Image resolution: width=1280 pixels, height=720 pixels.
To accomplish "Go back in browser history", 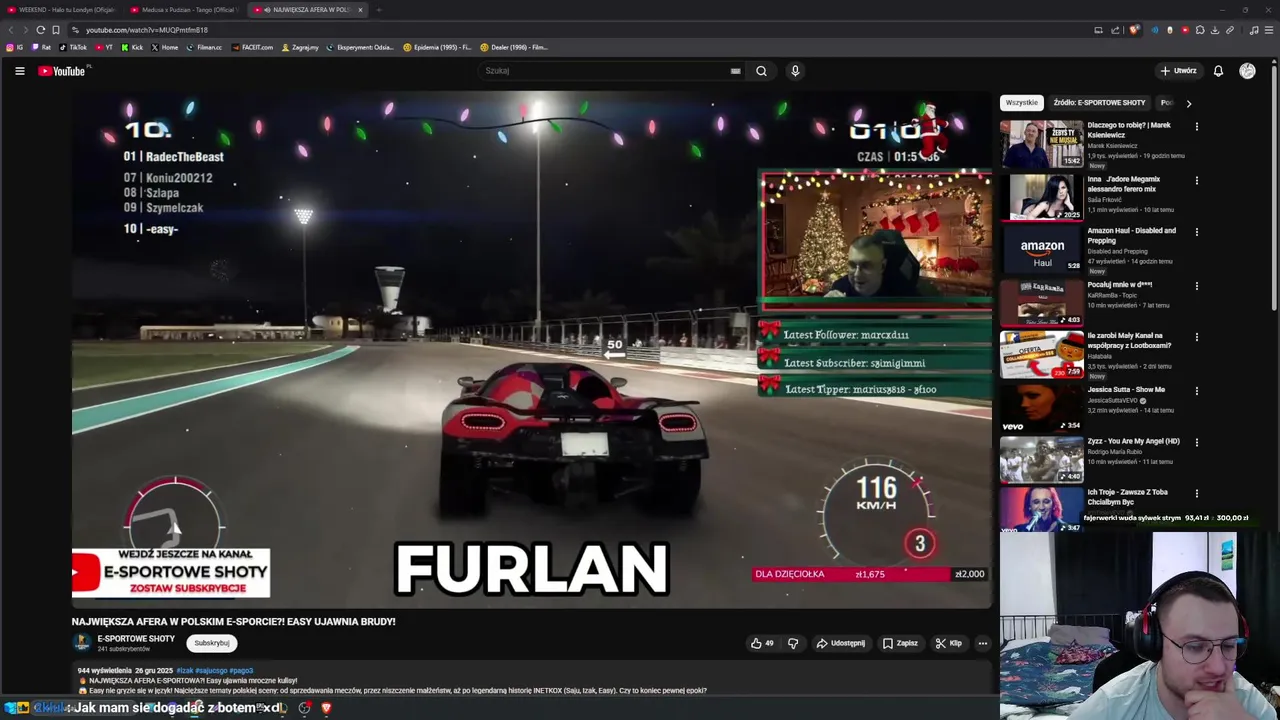I will pyautogui.click(x=12, y=30).
